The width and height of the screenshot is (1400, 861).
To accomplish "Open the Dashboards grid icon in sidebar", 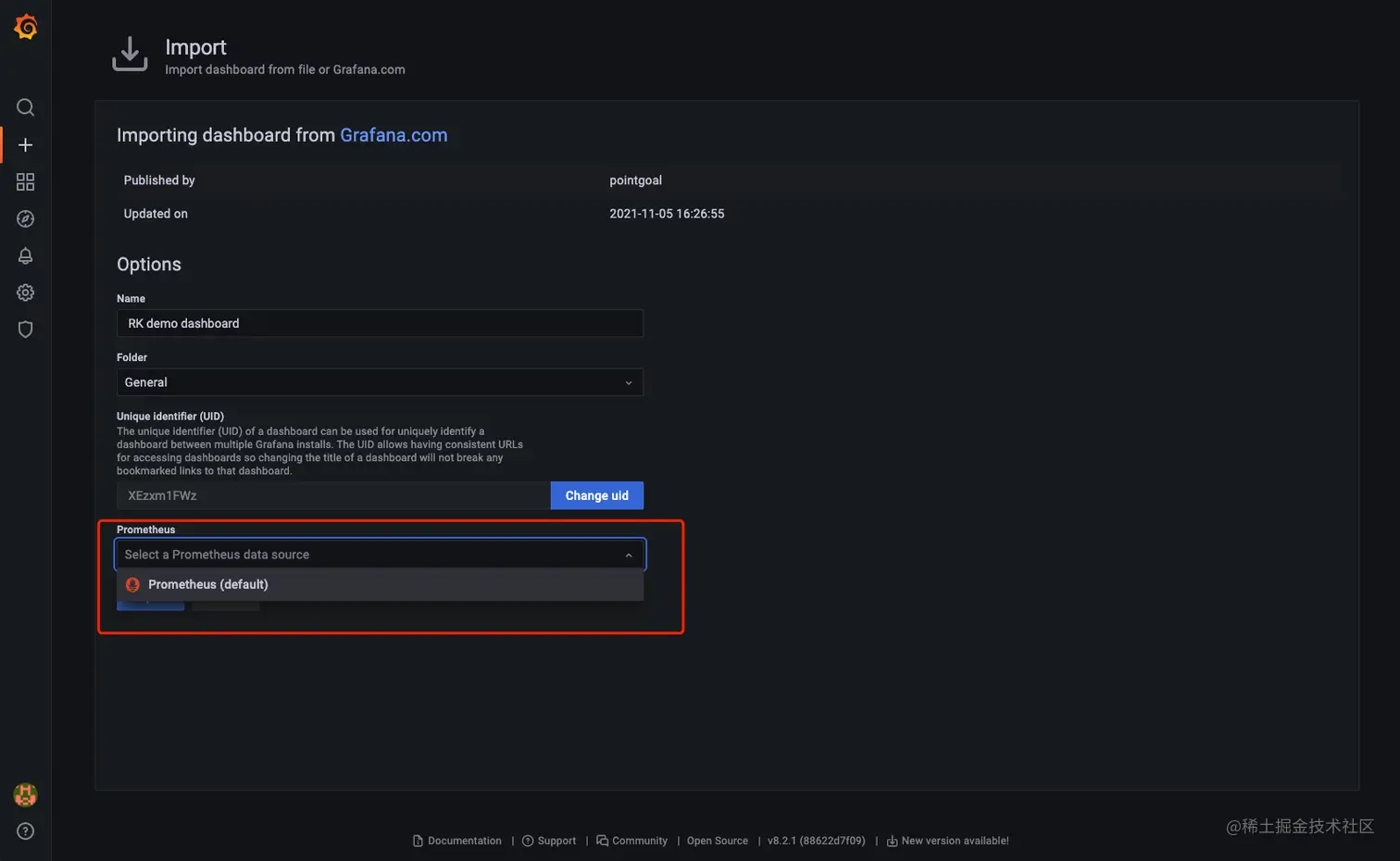I will (26, 182).
